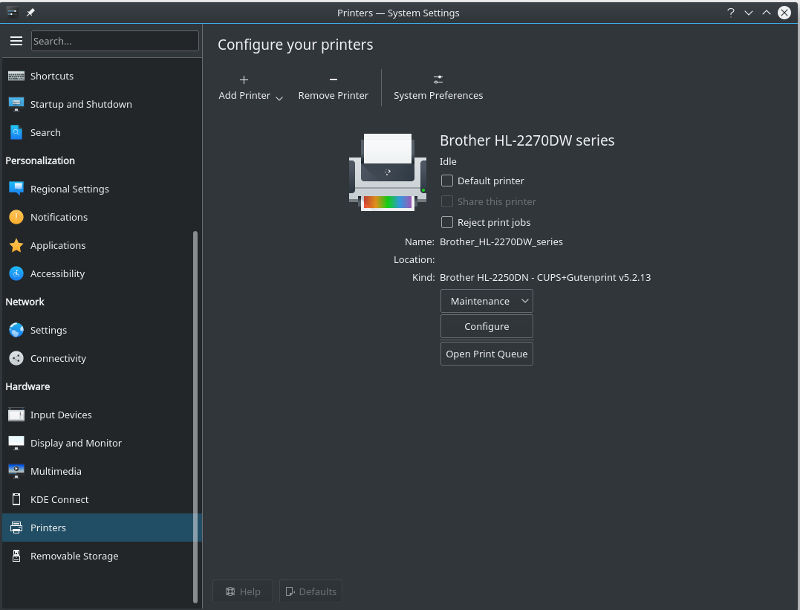Click inside the Search field
Screen dimensions: 800x610
(113, 41)
